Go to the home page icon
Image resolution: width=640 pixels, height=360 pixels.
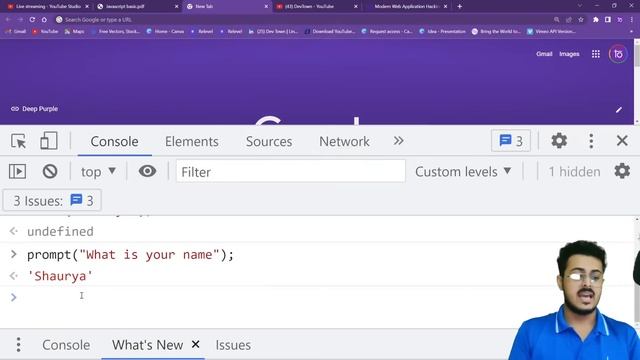click(44, 19)
